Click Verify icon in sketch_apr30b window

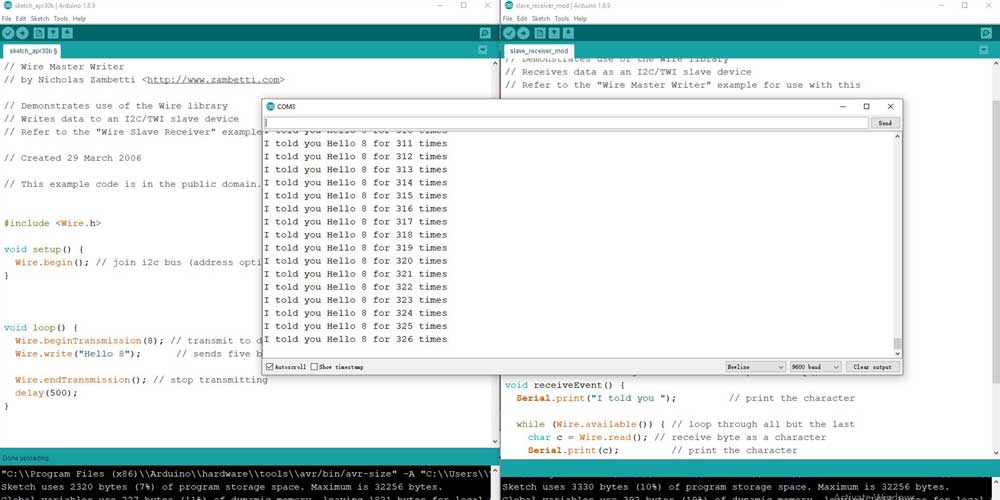(x=8, y=33)
